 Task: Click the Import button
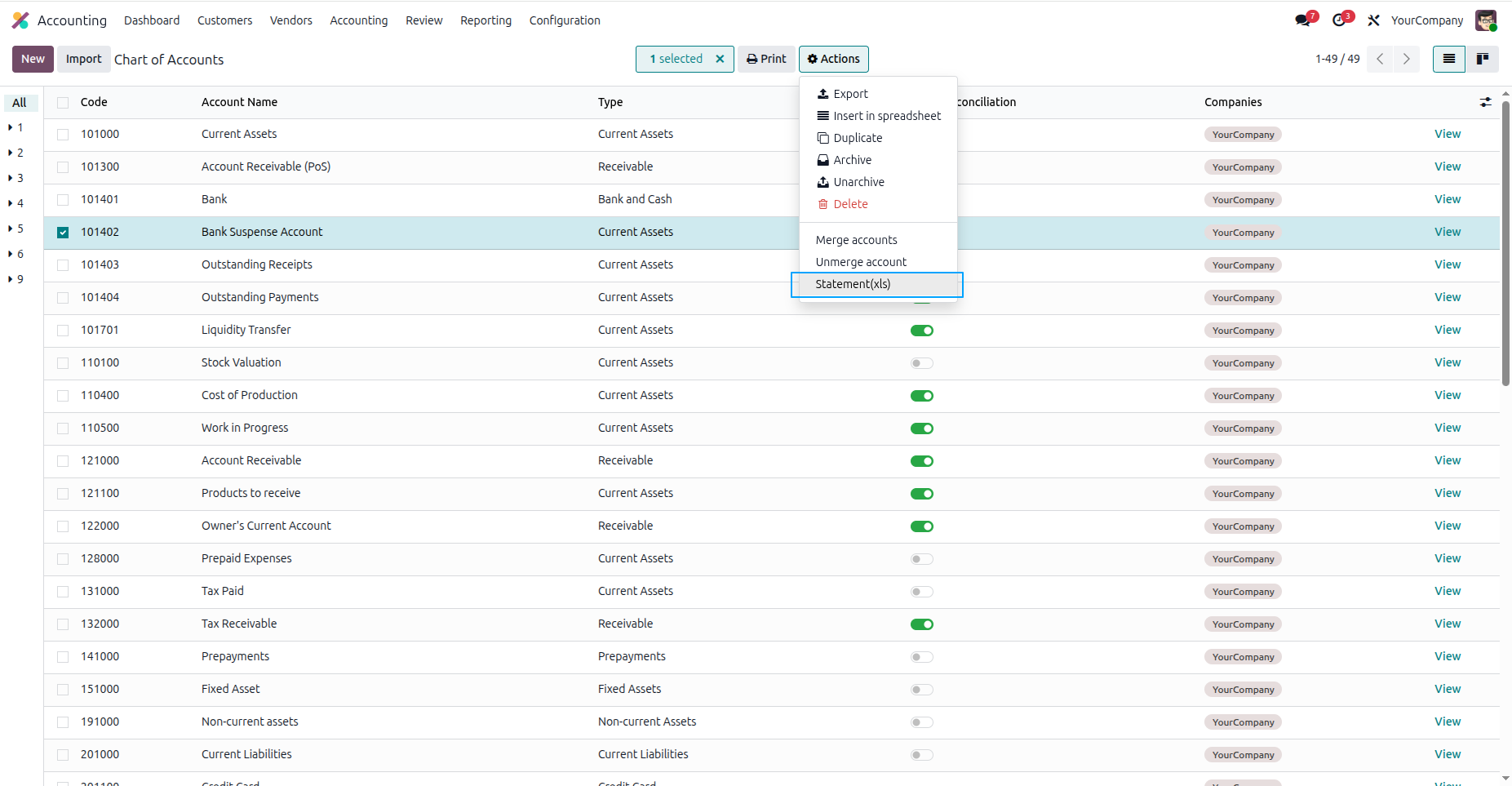point(83,59)
